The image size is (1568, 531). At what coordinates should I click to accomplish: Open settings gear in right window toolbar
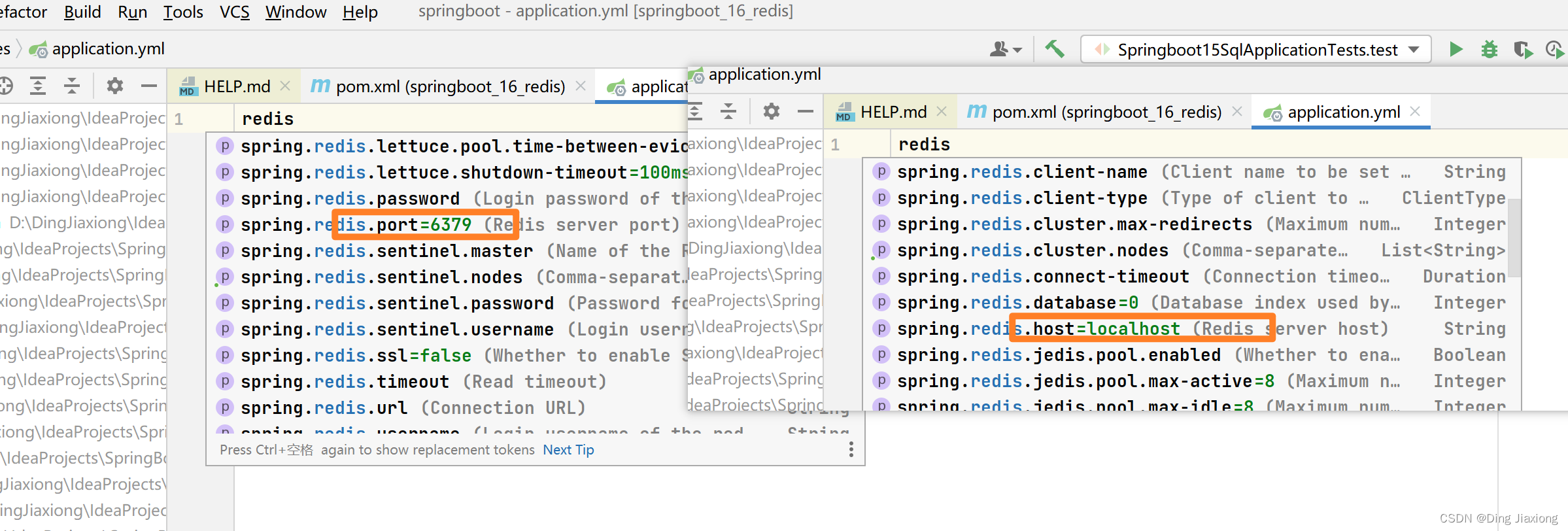coord(772,112)
